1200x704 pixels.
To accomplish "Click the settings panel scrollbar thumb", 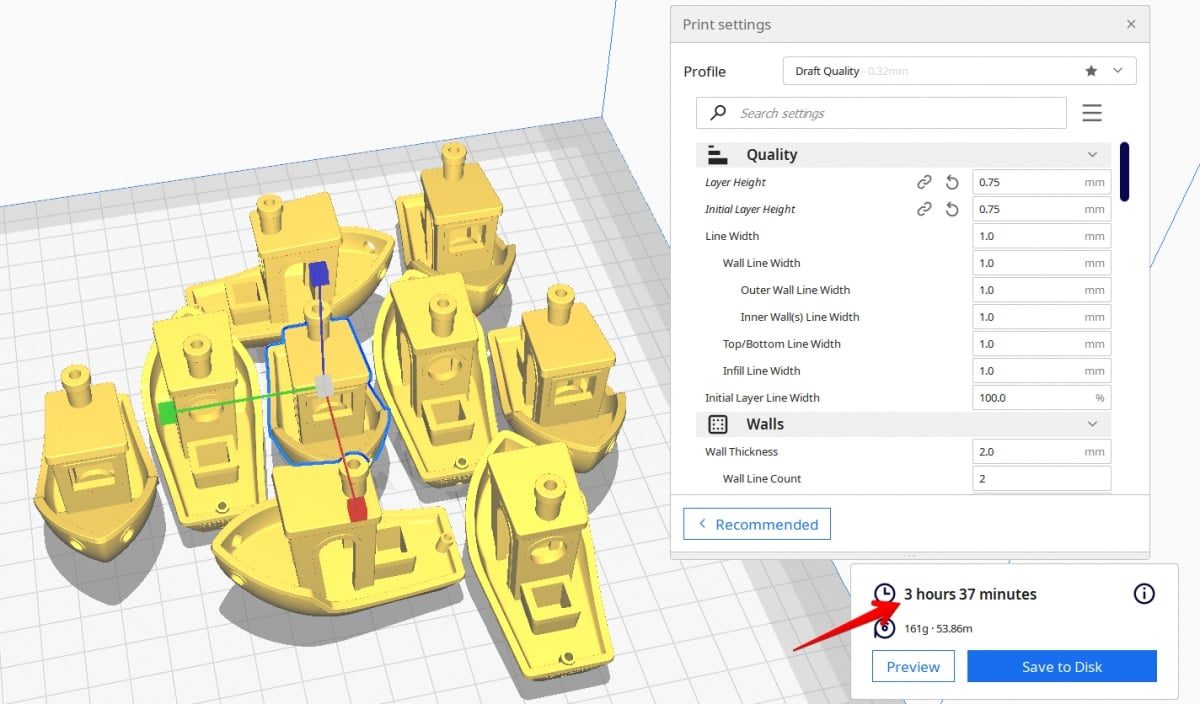I will coord(1124,172).
